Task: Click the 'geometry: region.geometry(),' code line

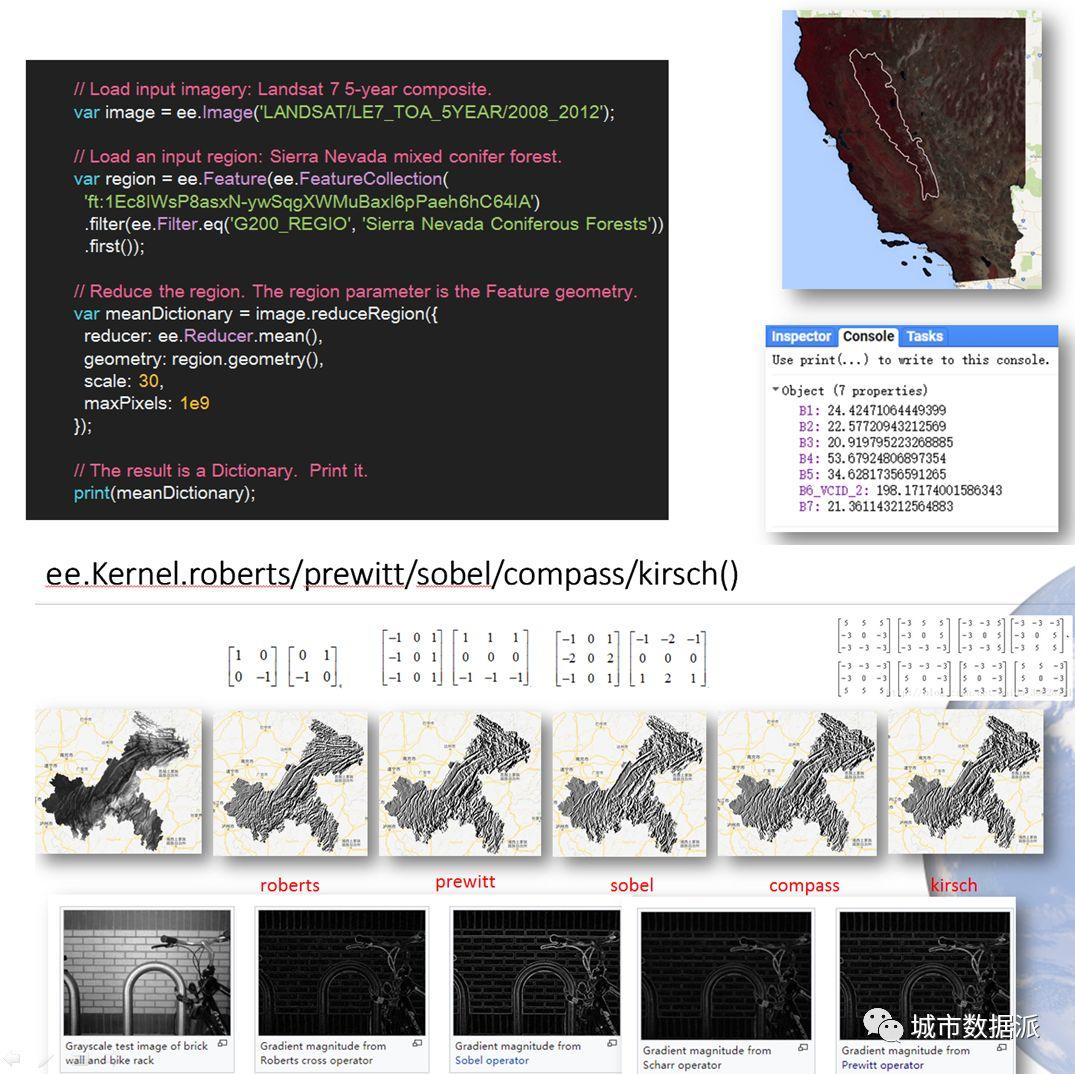Action: tap(204, 358)
